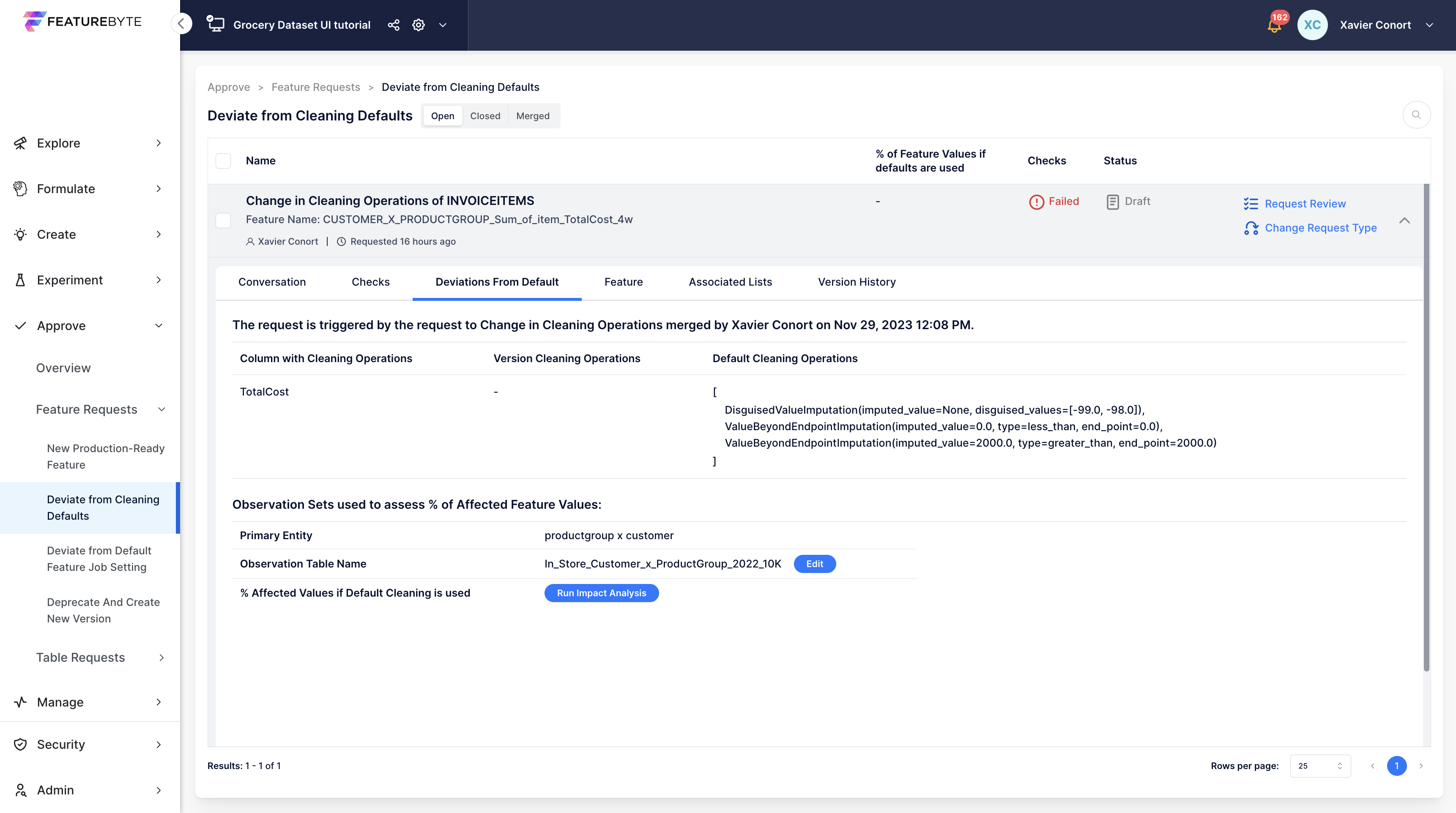Collapse the sidebar with the arrow button
Image resolution: width=1456 pixels, height=813 pixels.
181,24
